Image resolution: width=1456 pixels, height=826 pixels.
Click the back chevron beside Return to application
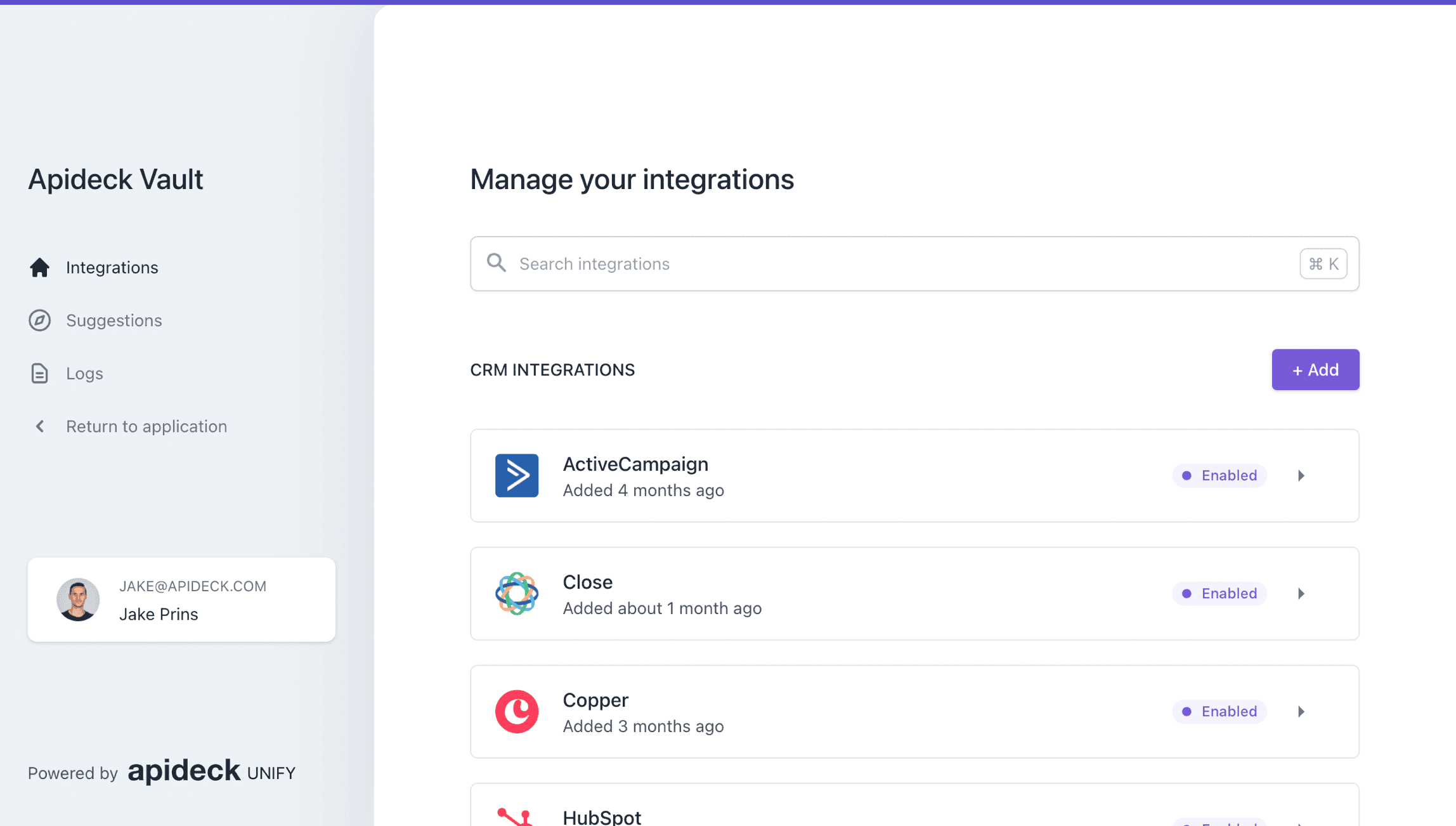(39, 426)
